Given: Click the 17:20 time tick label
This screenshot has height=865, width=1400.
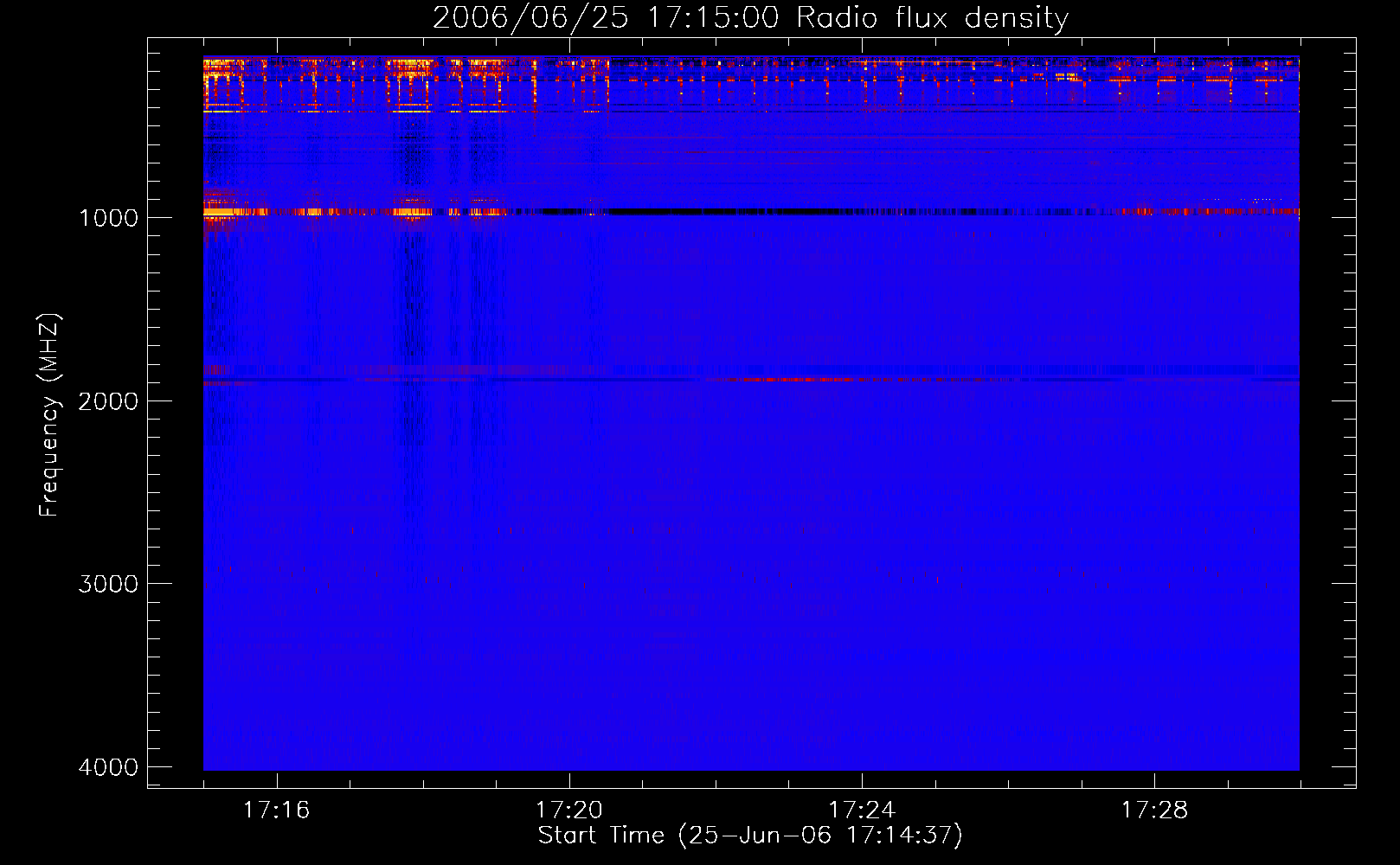Looking at the screenshot, I should pyautogui.click(x=569, y=811).
